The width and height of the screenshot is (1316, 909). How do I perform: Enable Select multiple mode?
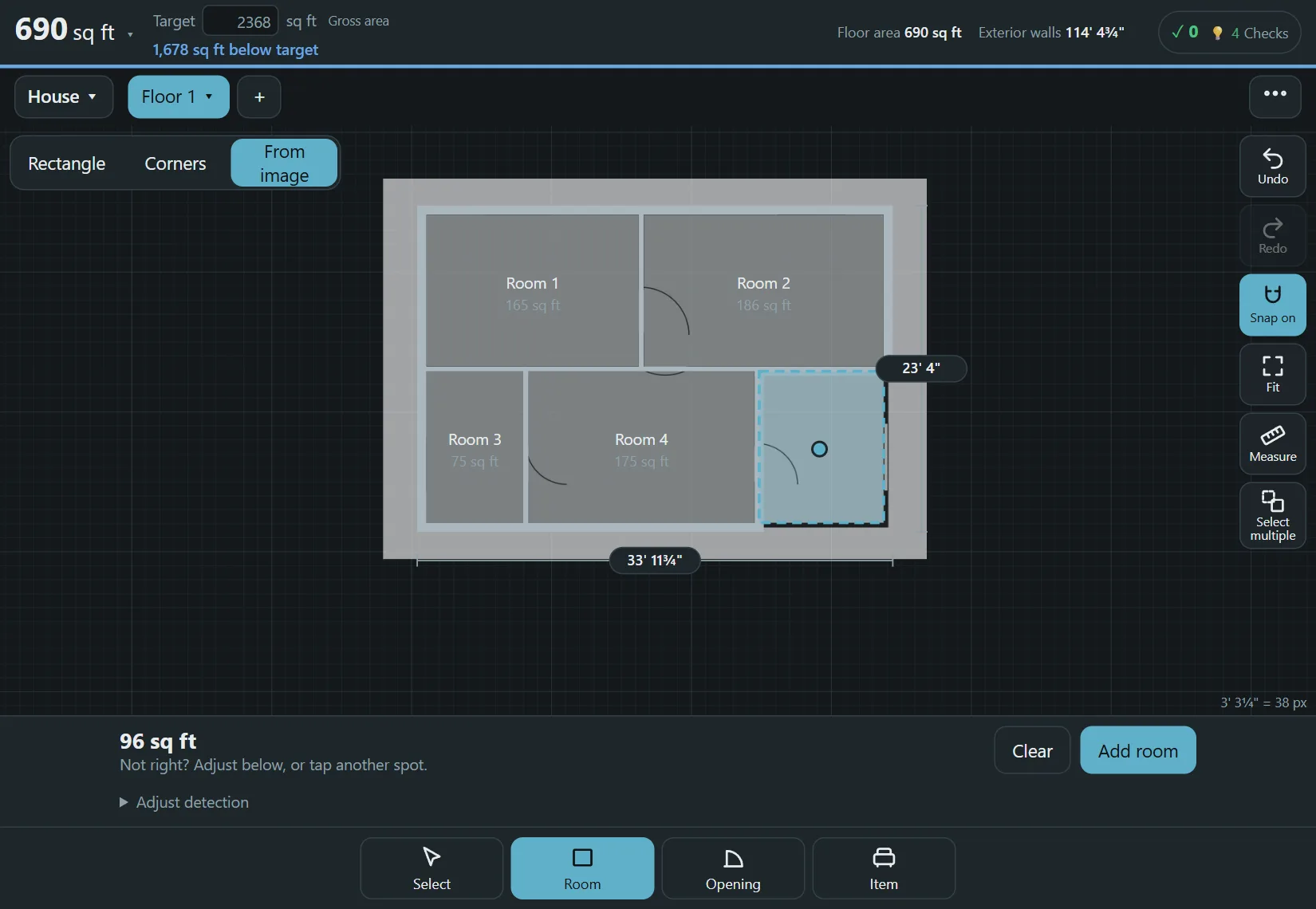(x=1272, y=515)
